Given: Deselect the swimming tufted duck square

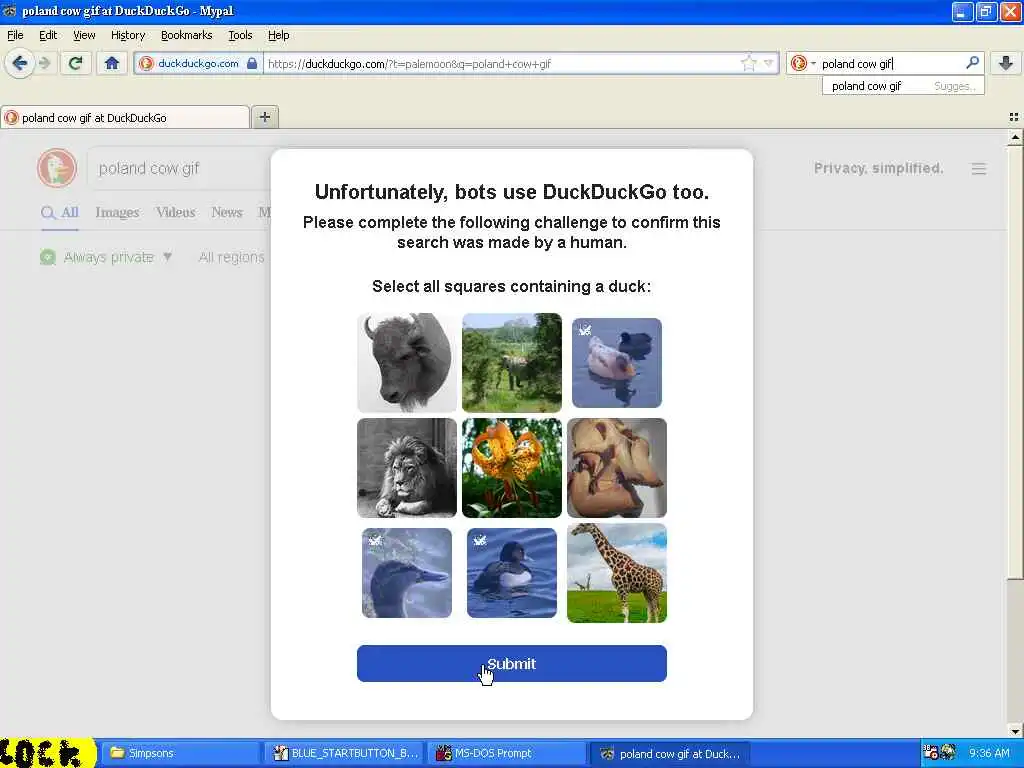Looking at the screenshot, I should click(512, 573).
